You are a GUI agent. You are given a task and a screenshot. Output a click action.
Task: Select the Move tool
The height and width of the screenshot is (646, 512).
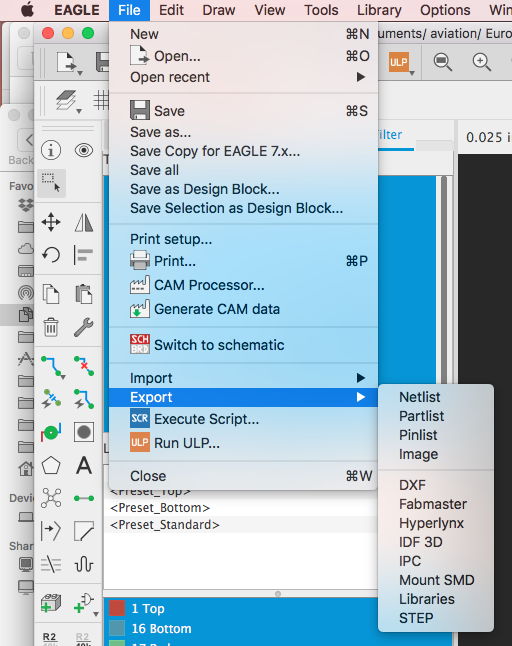(x=51, y=222)
